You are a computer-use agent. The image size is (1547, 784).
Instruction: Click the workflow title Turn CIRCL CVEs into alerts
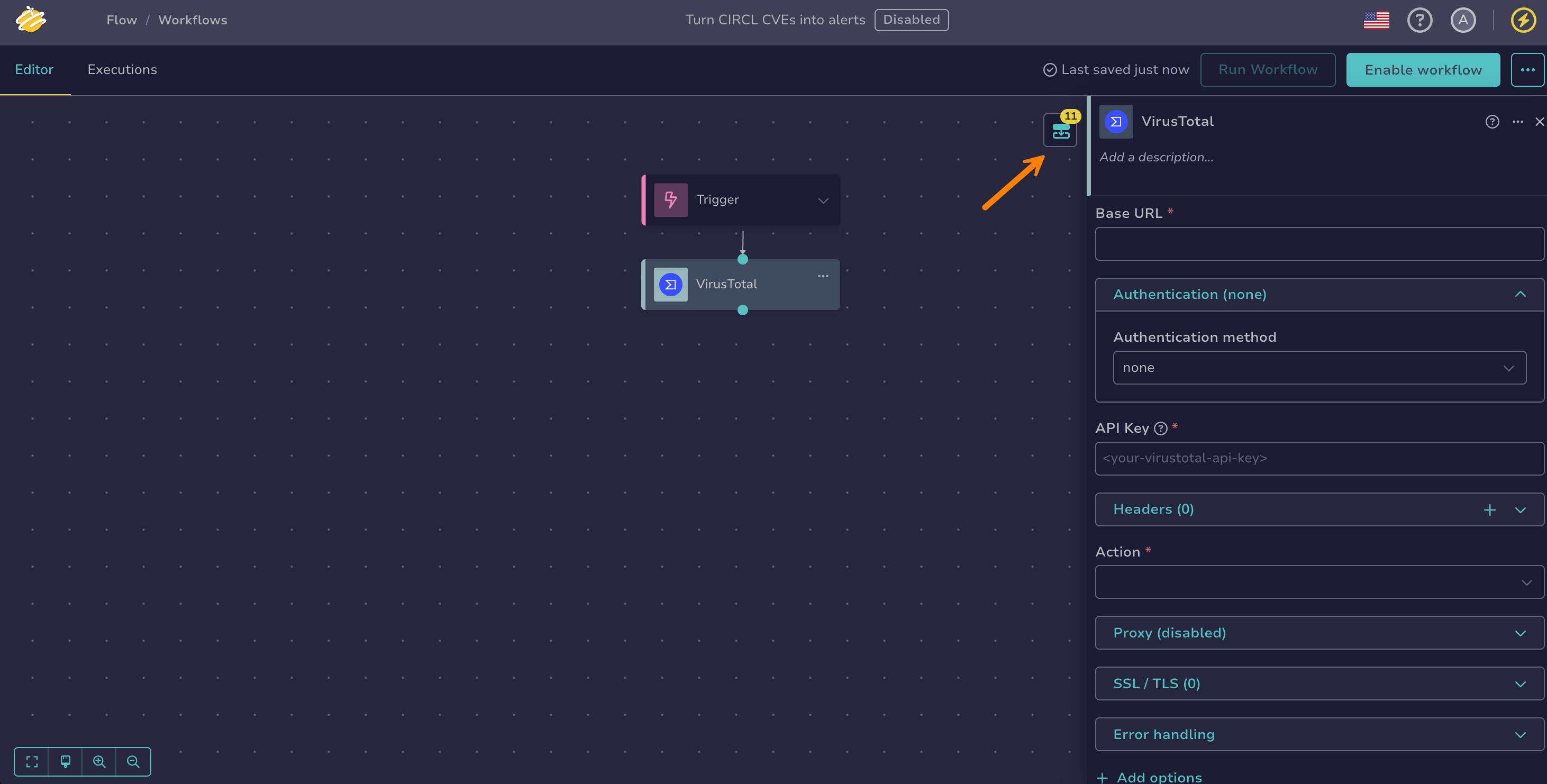pos(775,20)
